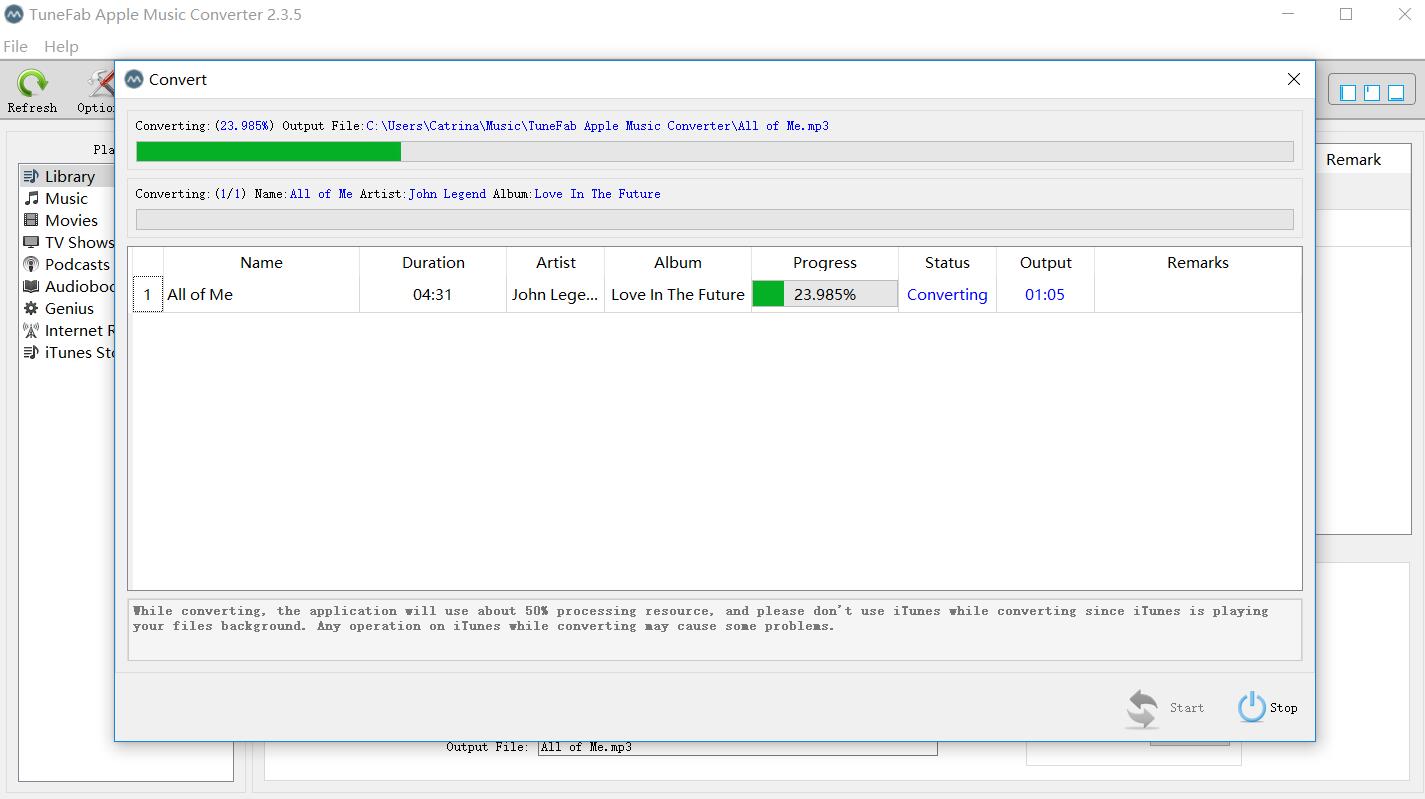Click the Status column header

[x=947, y=263]
